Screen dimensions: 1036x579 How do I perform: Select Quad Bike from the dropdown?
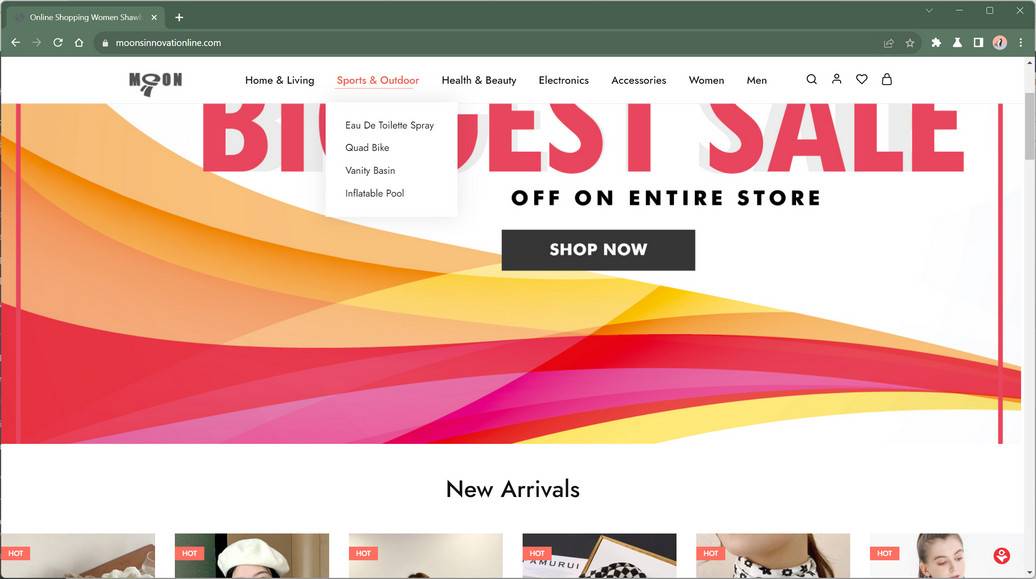[x=367, y=147]
